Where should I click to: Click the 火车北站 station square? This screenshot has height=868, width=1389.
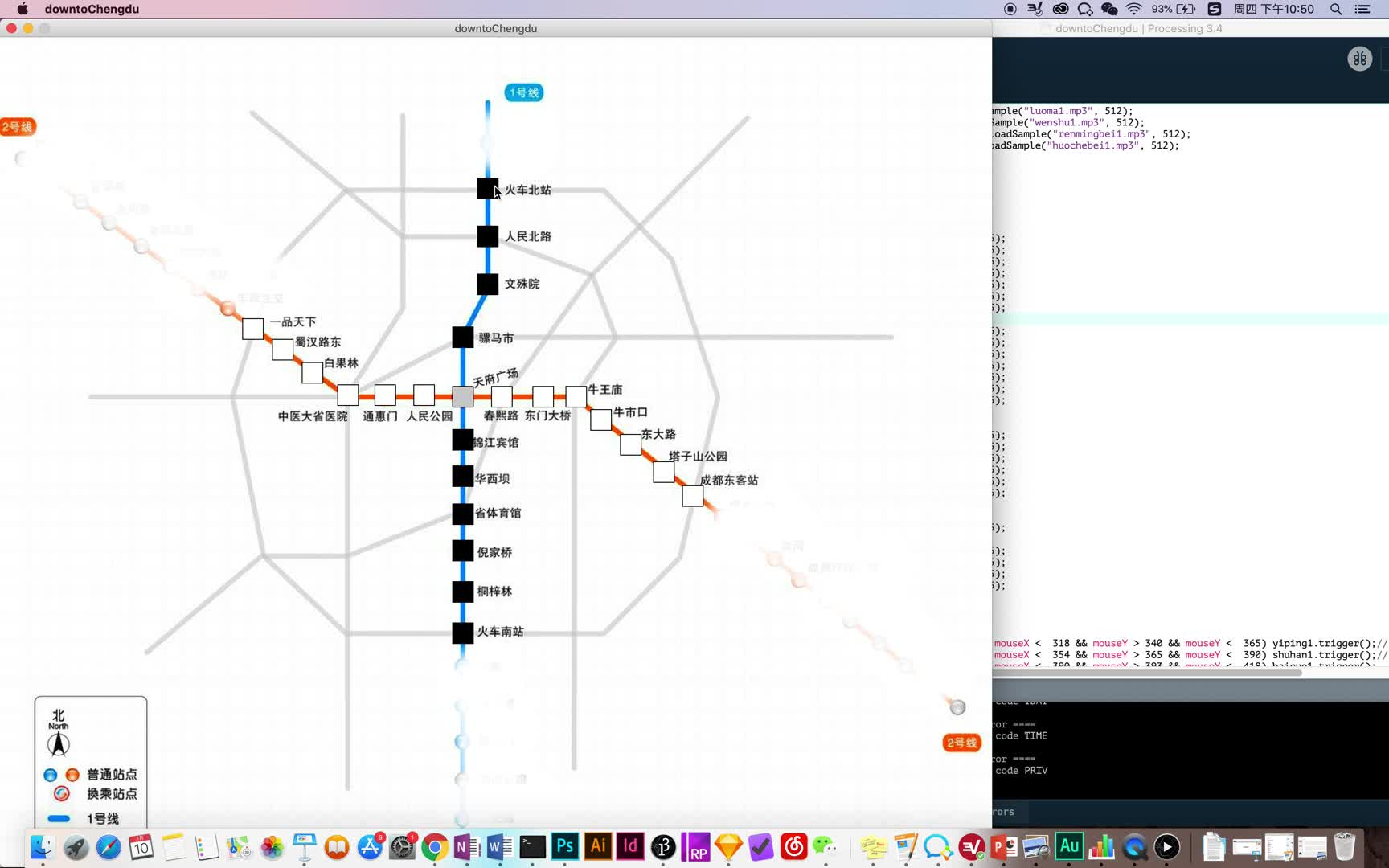coord(487,189)
